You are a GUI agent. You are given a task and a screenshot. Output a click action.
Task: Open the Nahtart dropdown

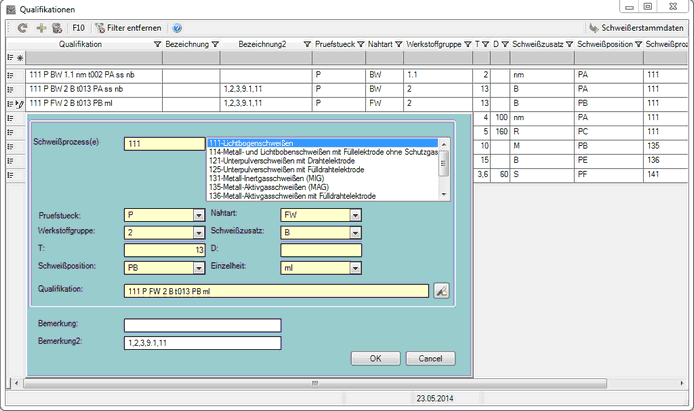[x=355, y=215]
